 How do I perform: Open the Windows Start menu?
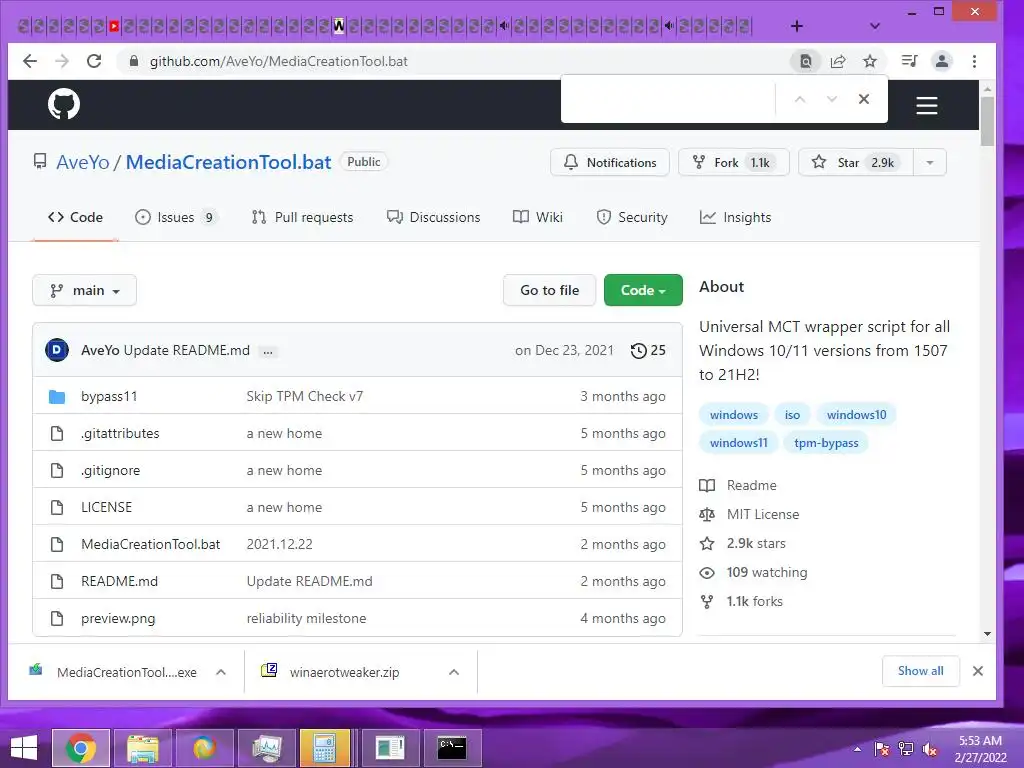pyautogui.click(x=24, y=748)
